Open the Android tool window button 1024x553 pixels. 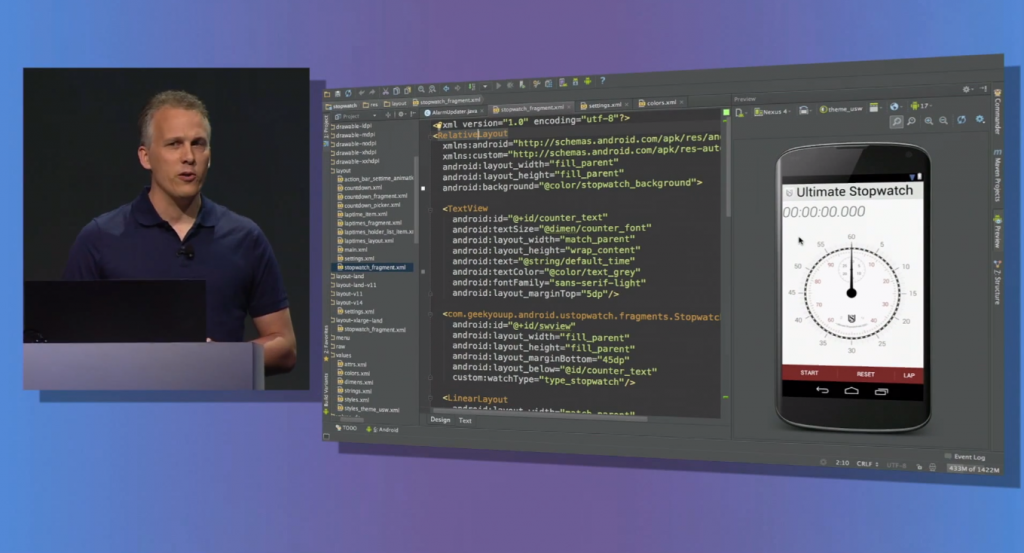click(x=383, y=430)
